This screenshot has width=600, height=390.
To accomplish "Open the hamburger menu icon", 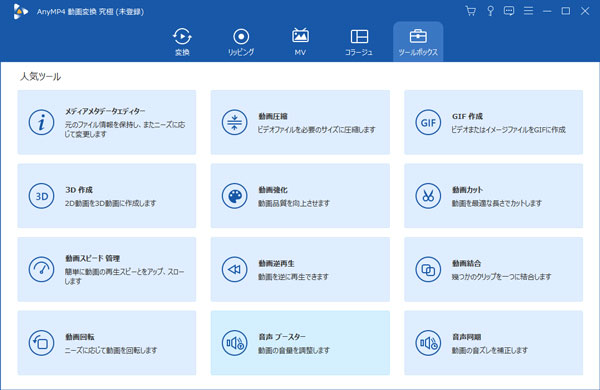I will 528,11.
